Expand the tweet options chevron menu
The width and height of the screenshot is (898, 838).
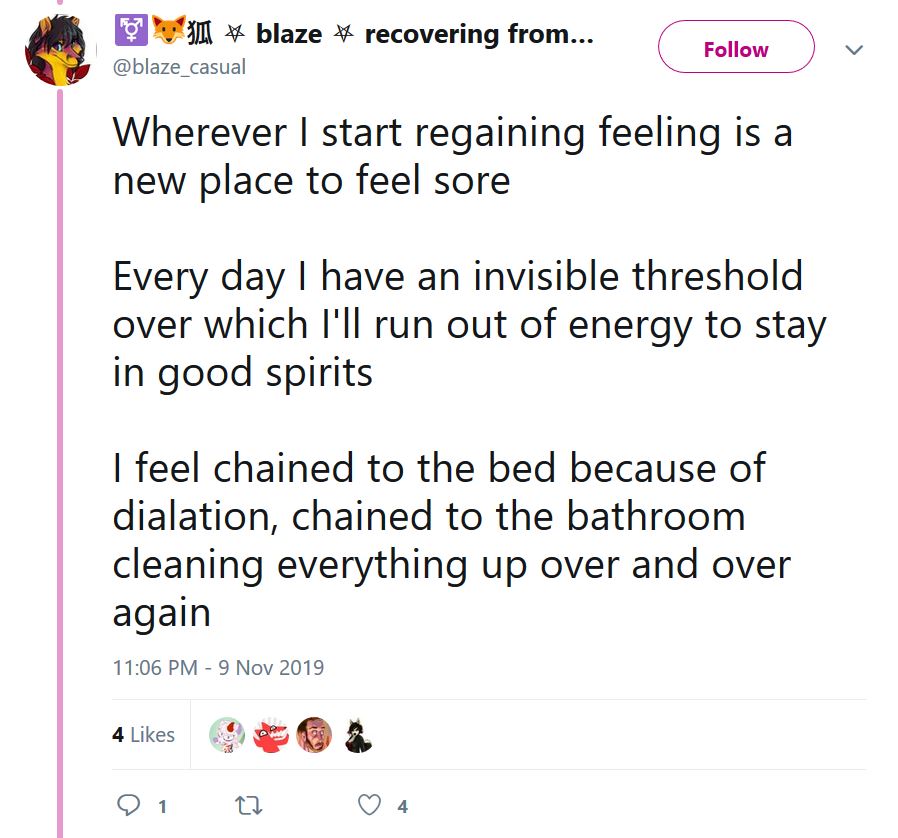tap(854, 49)
